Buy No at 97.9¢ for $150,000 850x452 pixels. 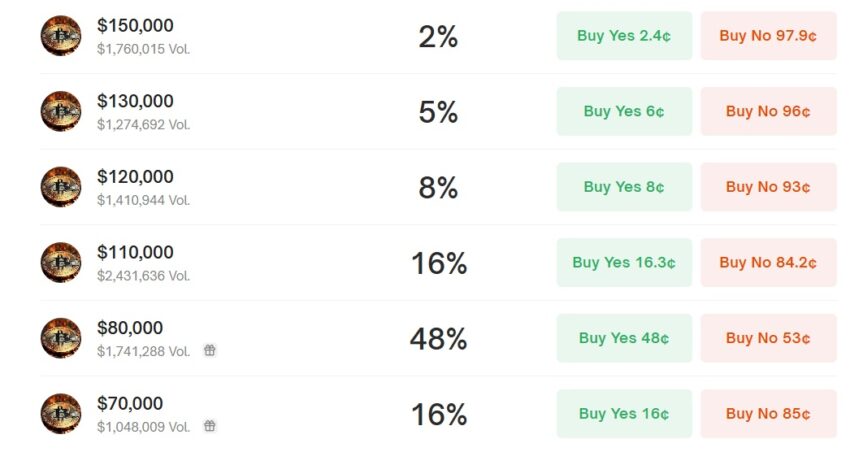768,36
